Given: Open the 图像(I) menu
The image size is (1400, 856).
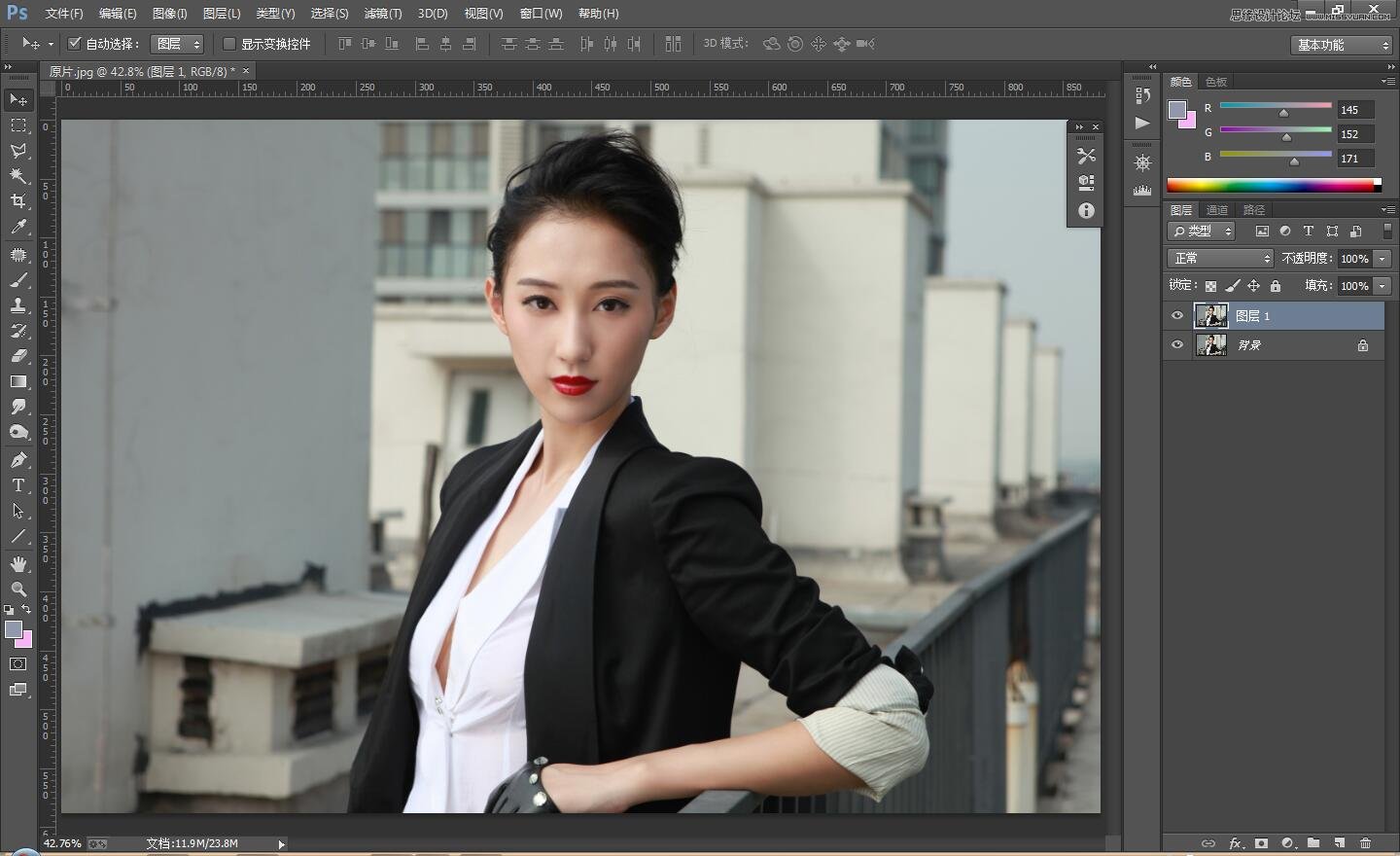Looking at the screenshot, I should [x=169, y=14].
